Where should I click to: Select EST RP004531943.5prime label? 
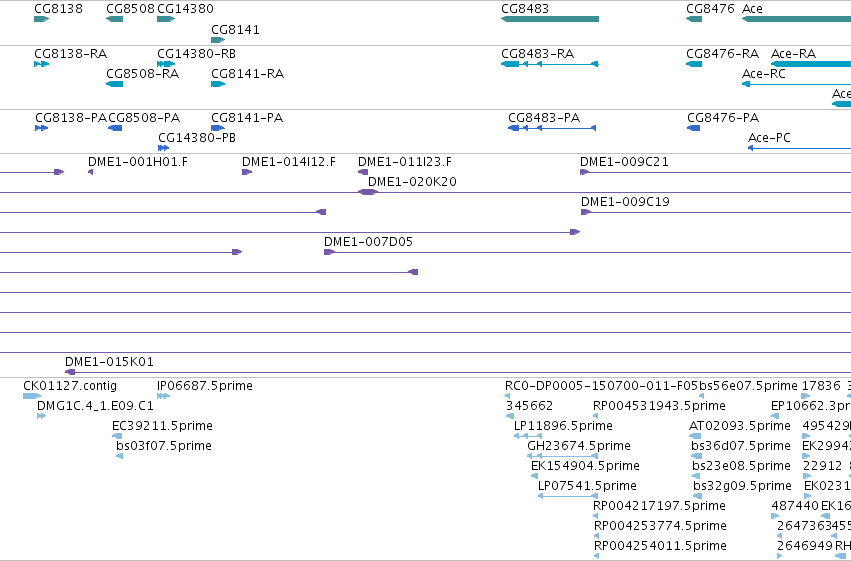659,406
